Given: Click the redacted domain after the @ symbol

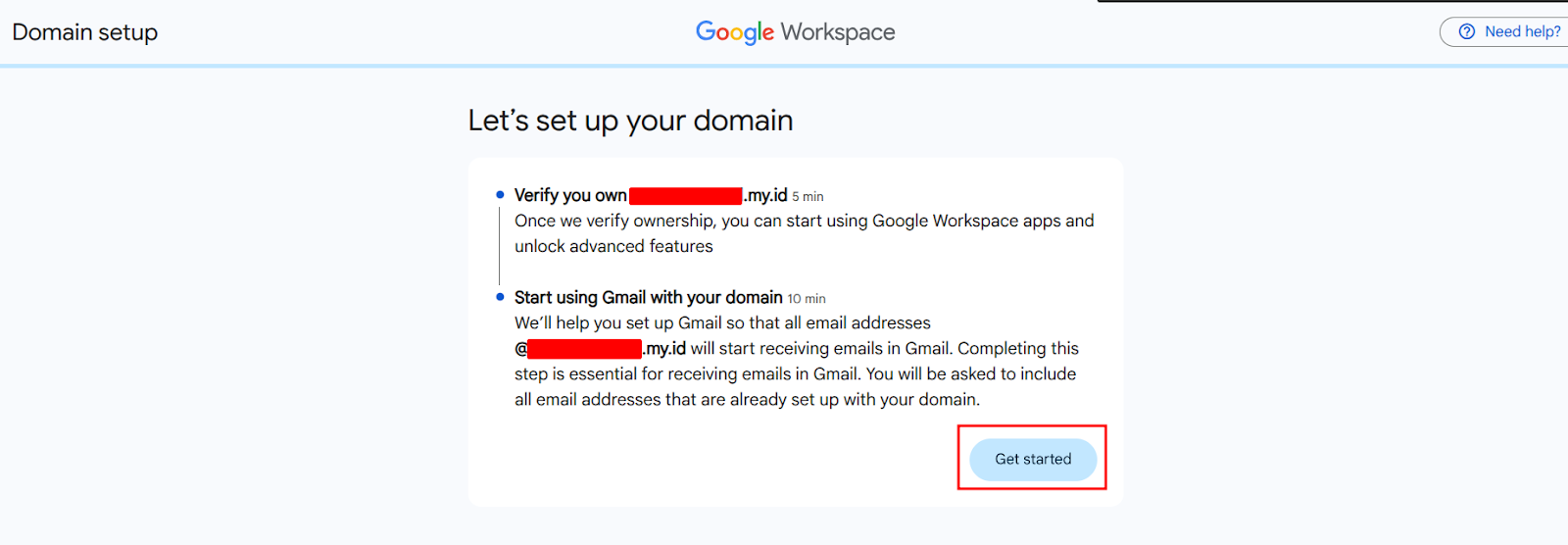Looking at the screenshot, I should tap(584, 349).
